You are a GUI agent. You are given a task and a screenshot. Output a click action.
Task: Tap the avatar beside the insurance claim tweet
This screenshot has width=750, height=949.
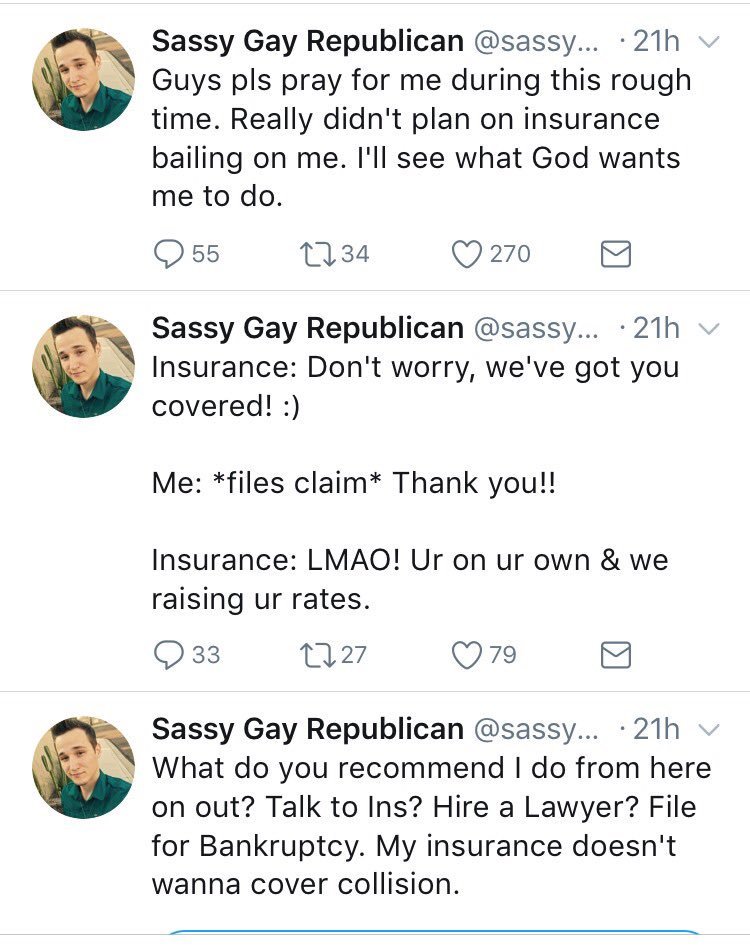84,367
